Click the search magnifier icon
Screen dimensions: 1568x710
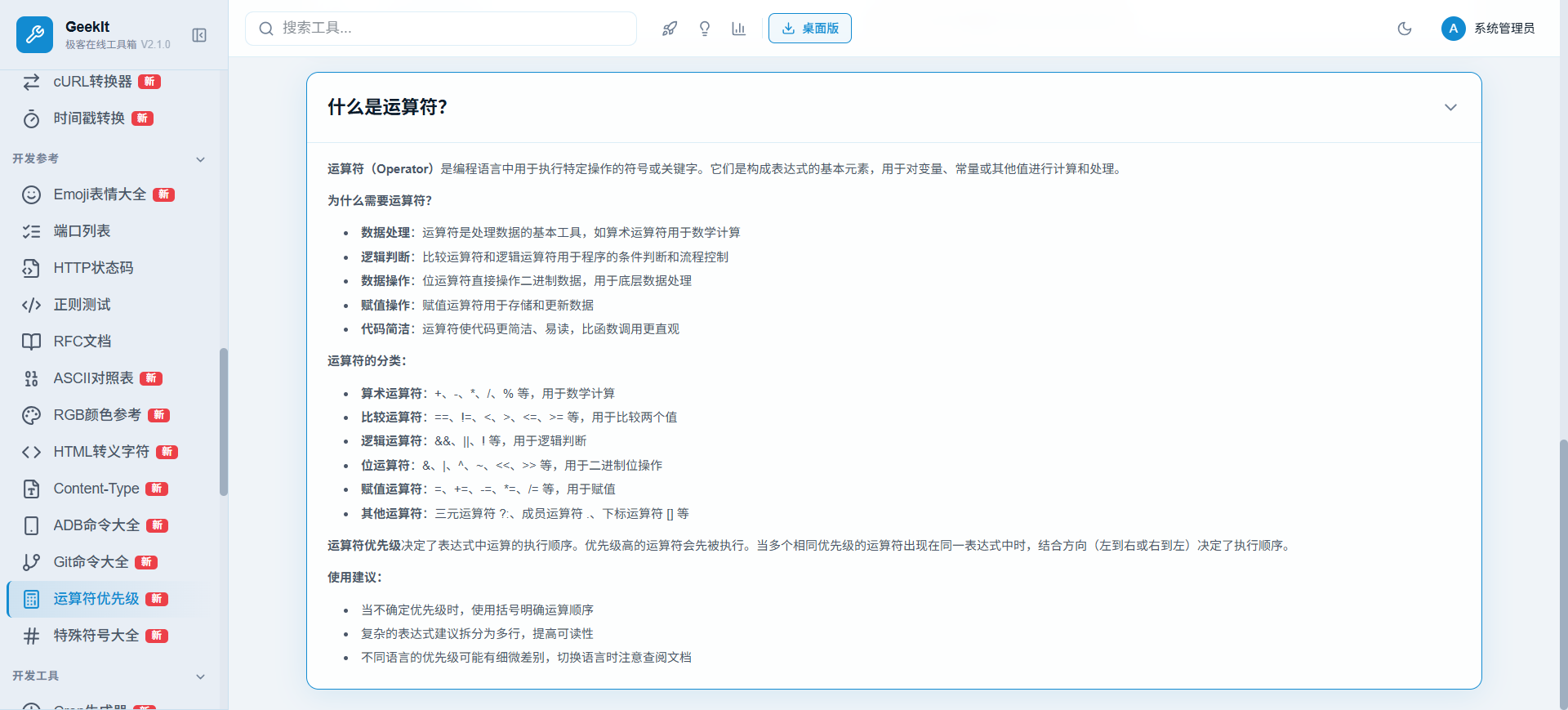pyautogui.click(x=266, y=29)
